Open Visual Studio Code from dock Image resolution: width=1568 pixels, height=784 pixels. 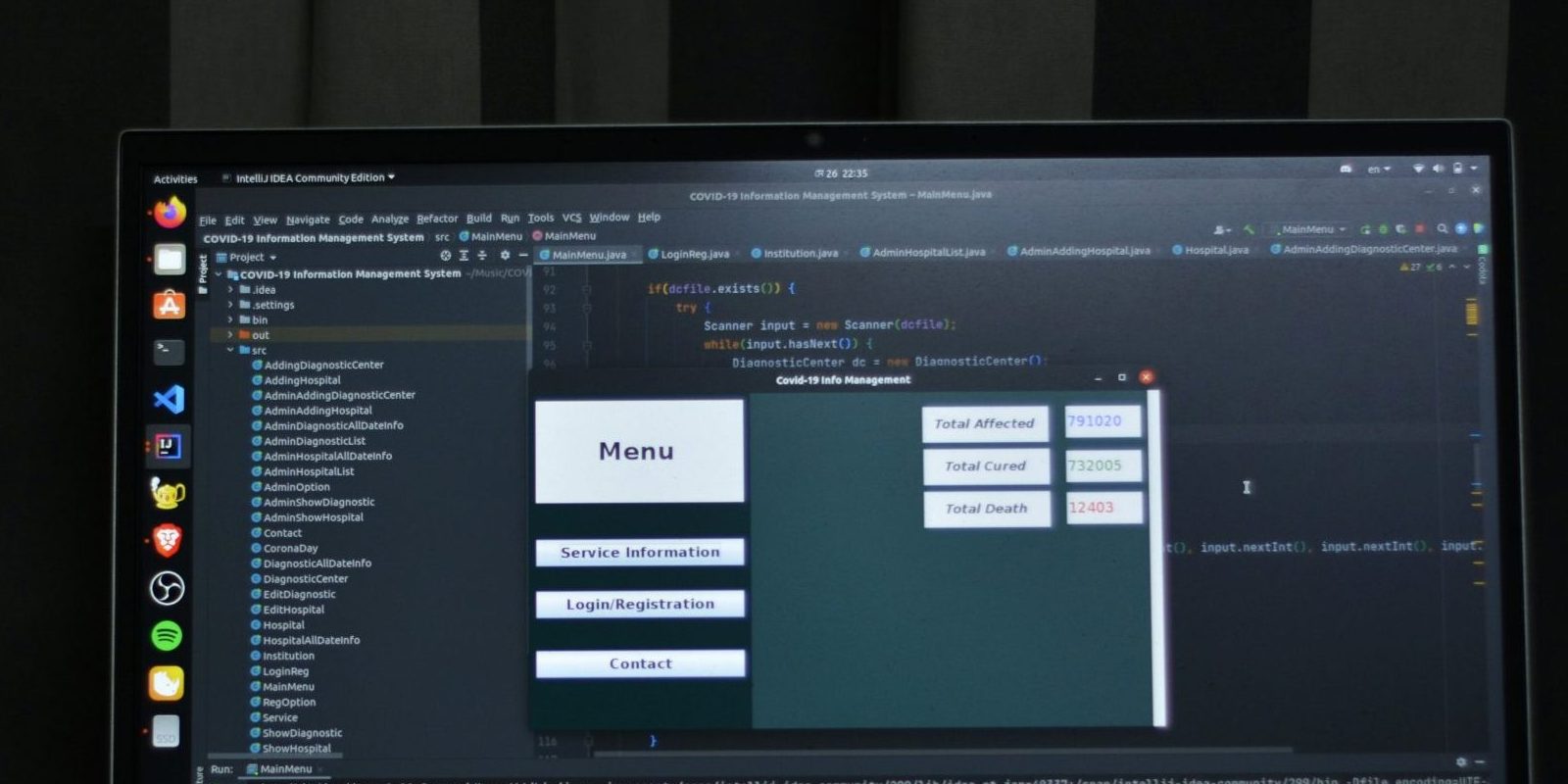[x=169, y=399]
